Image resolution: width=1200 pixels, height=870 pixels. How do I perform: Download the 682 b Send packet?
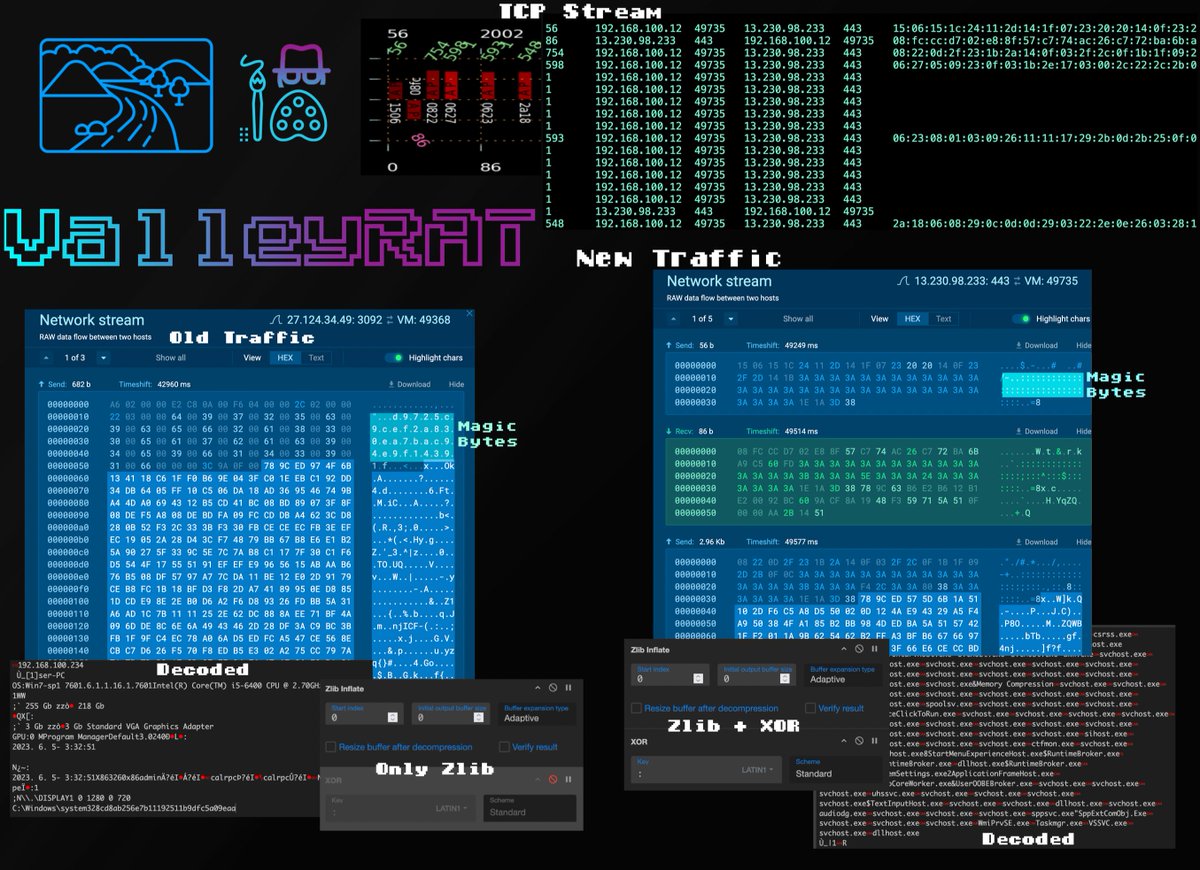pos(409,384)
